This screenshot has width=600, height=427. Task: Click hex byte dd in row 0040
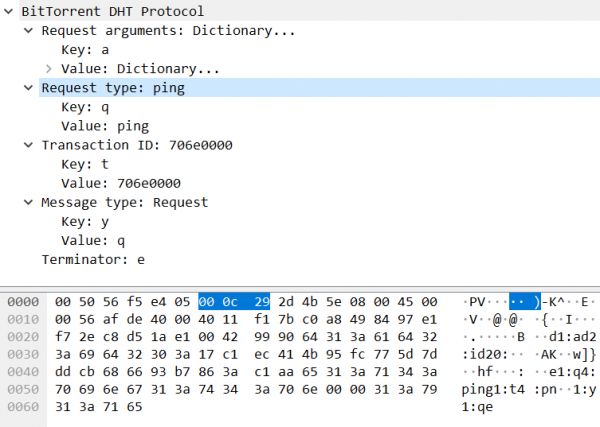pyautogui.click(x=63, y=372)
